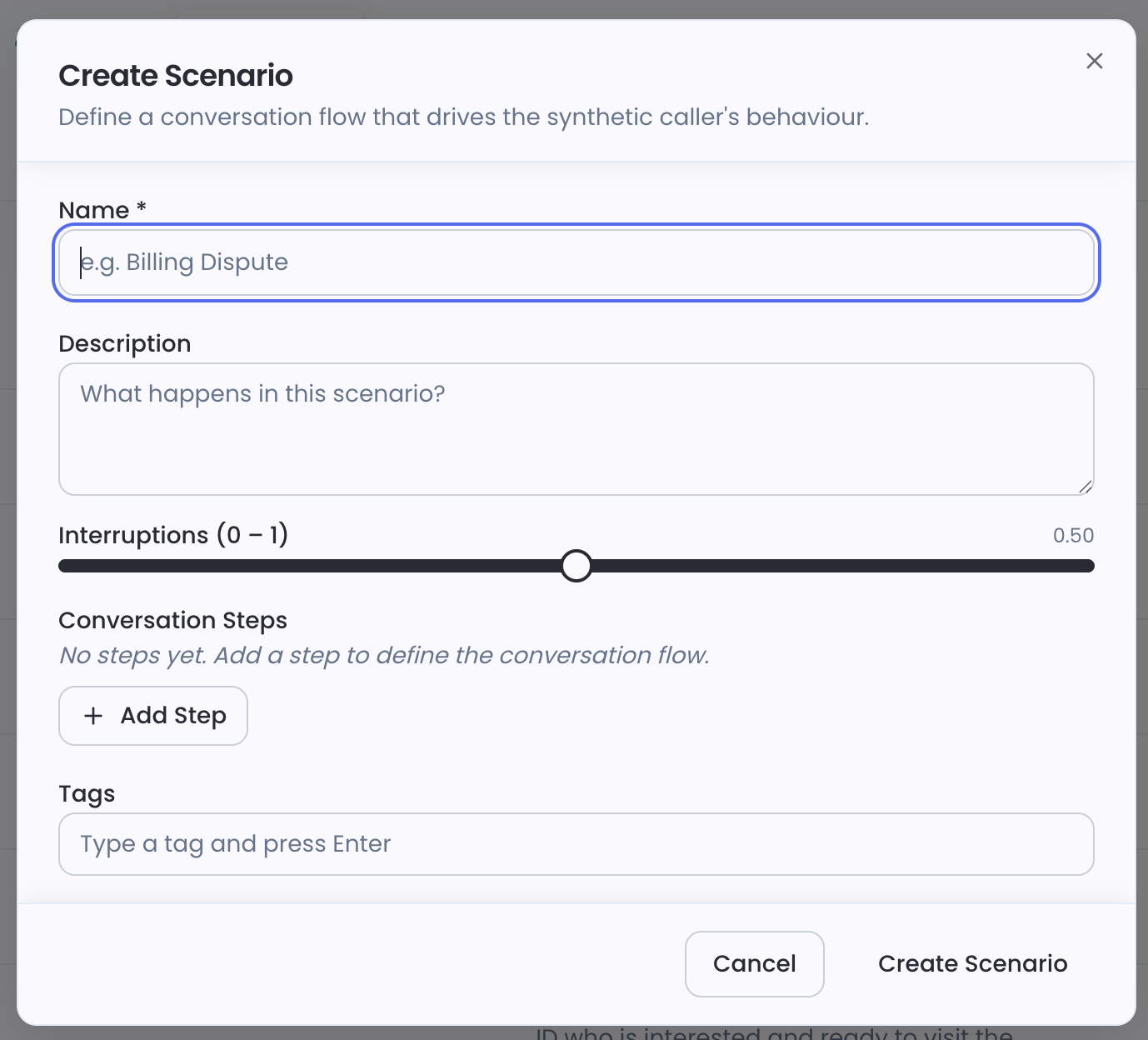This screenshot has height=1040, width=1148.
Task: Click inside the Description textarea
Action: pos(576,429)
